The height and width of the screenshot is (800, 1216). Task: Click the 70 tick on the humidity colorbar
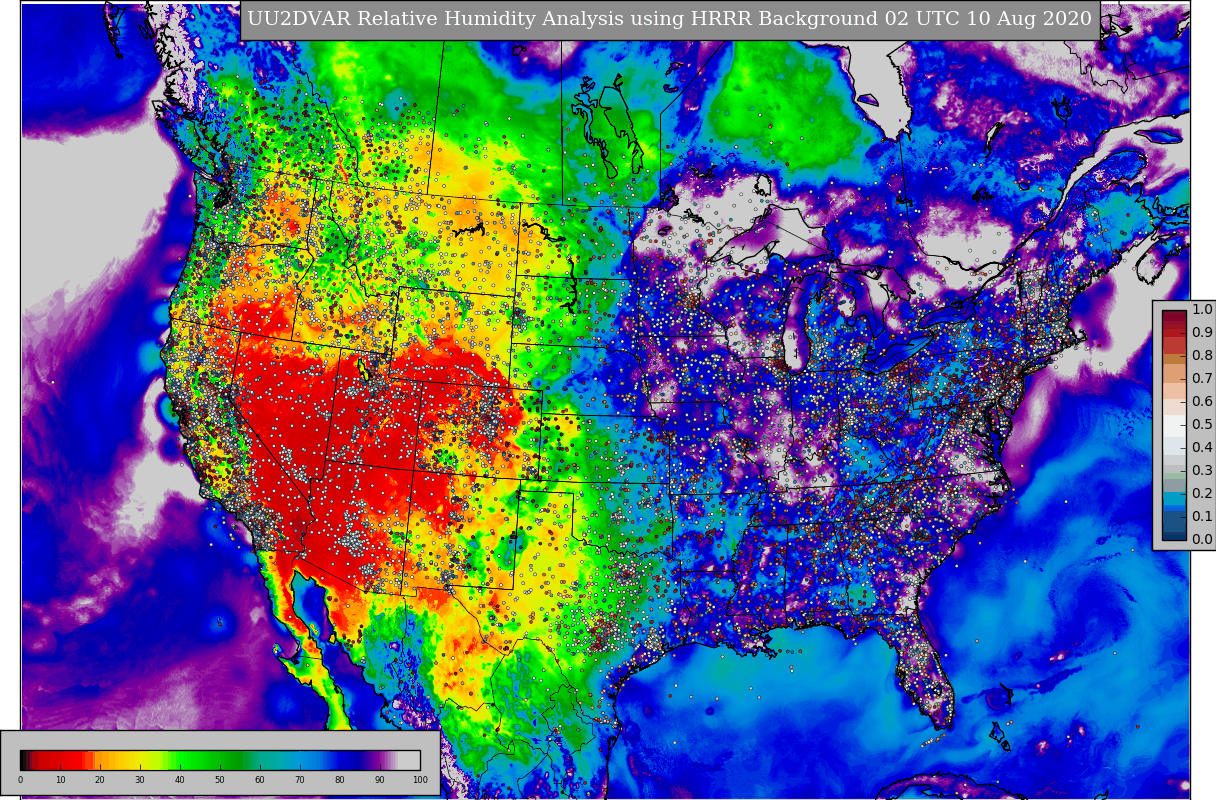tap(300, 780)
